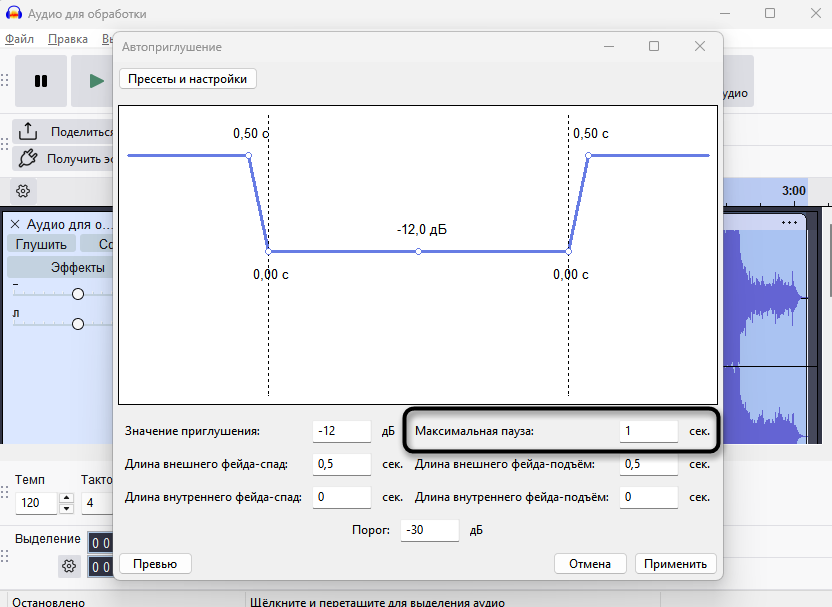Toggle Mute (Глушить) on the track

pos(41,244)
